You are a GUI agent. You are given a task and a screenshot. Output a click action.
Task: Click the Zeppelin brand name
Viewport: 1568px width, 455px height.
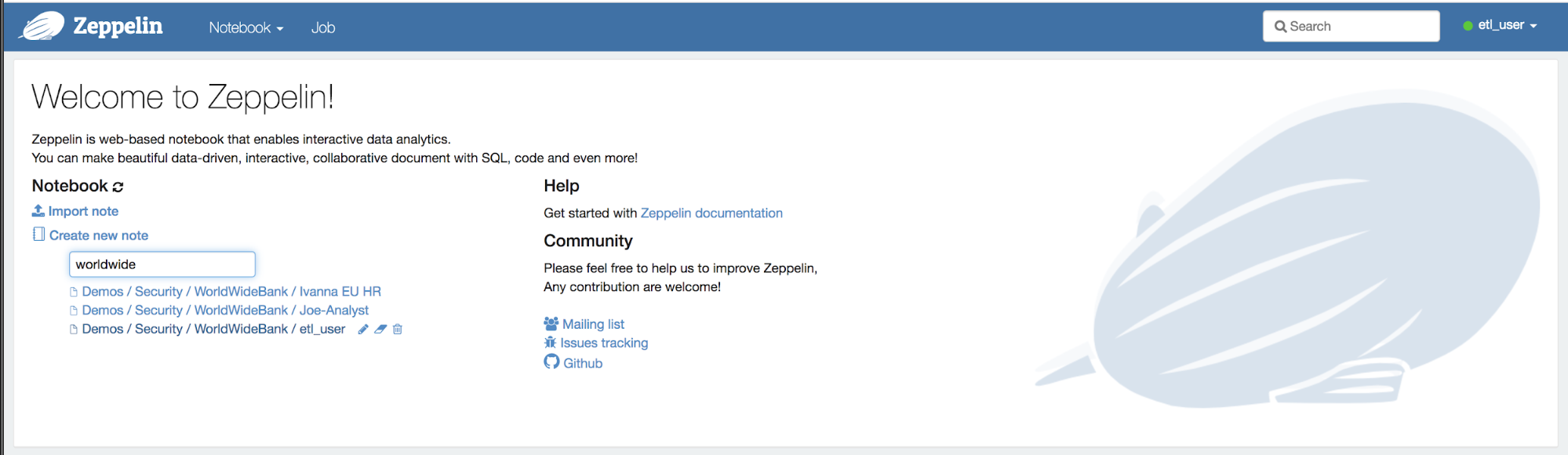pyautogui.click(x=118, y=27)
